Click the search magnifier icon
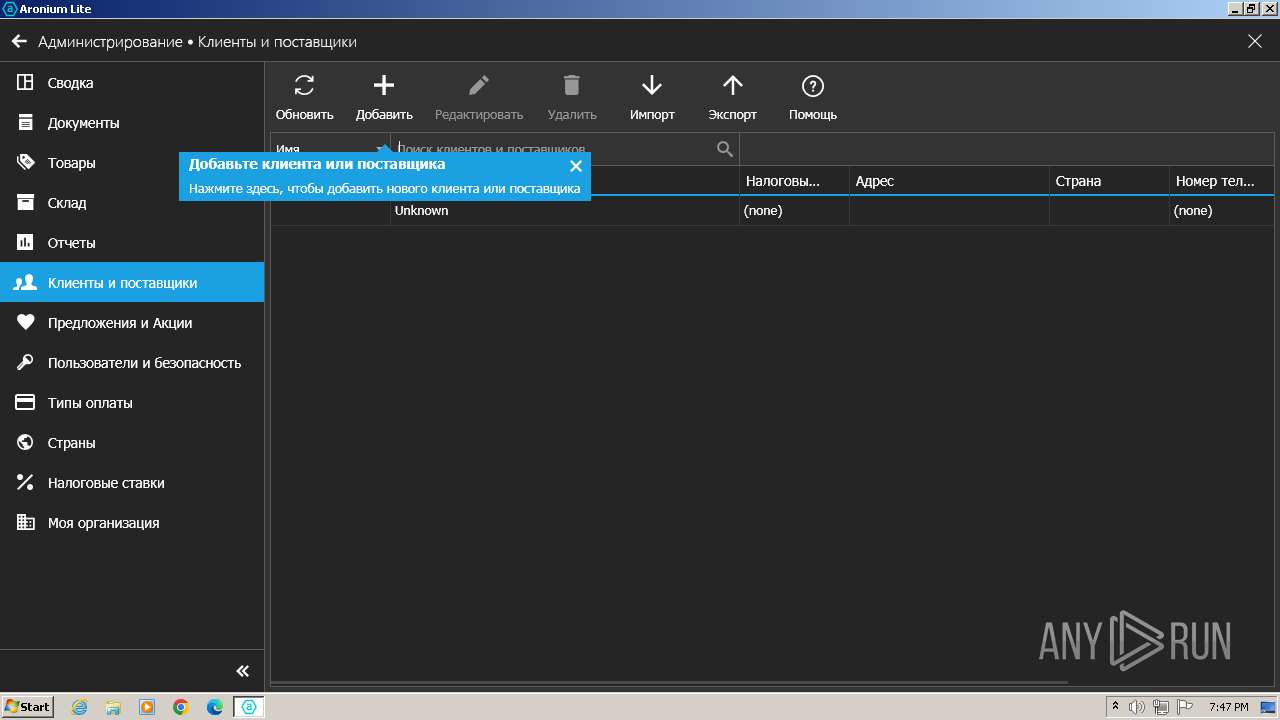Image resolution: width=1280 pixels, height=720 pixels. pos(725,149)
